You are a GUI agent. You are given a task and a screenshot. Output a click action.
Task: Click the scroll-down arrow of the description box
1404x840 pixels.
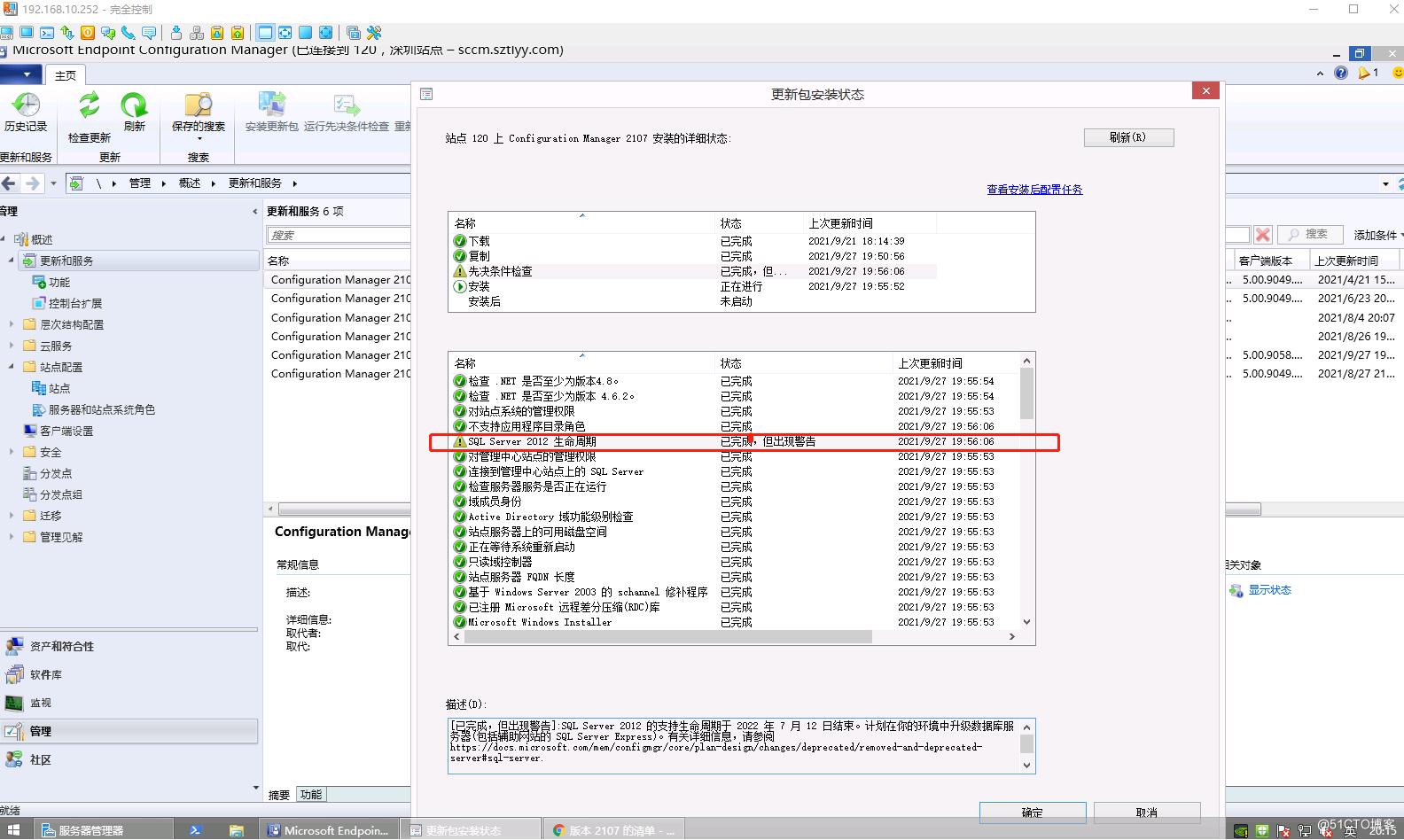click(1026, 766)
